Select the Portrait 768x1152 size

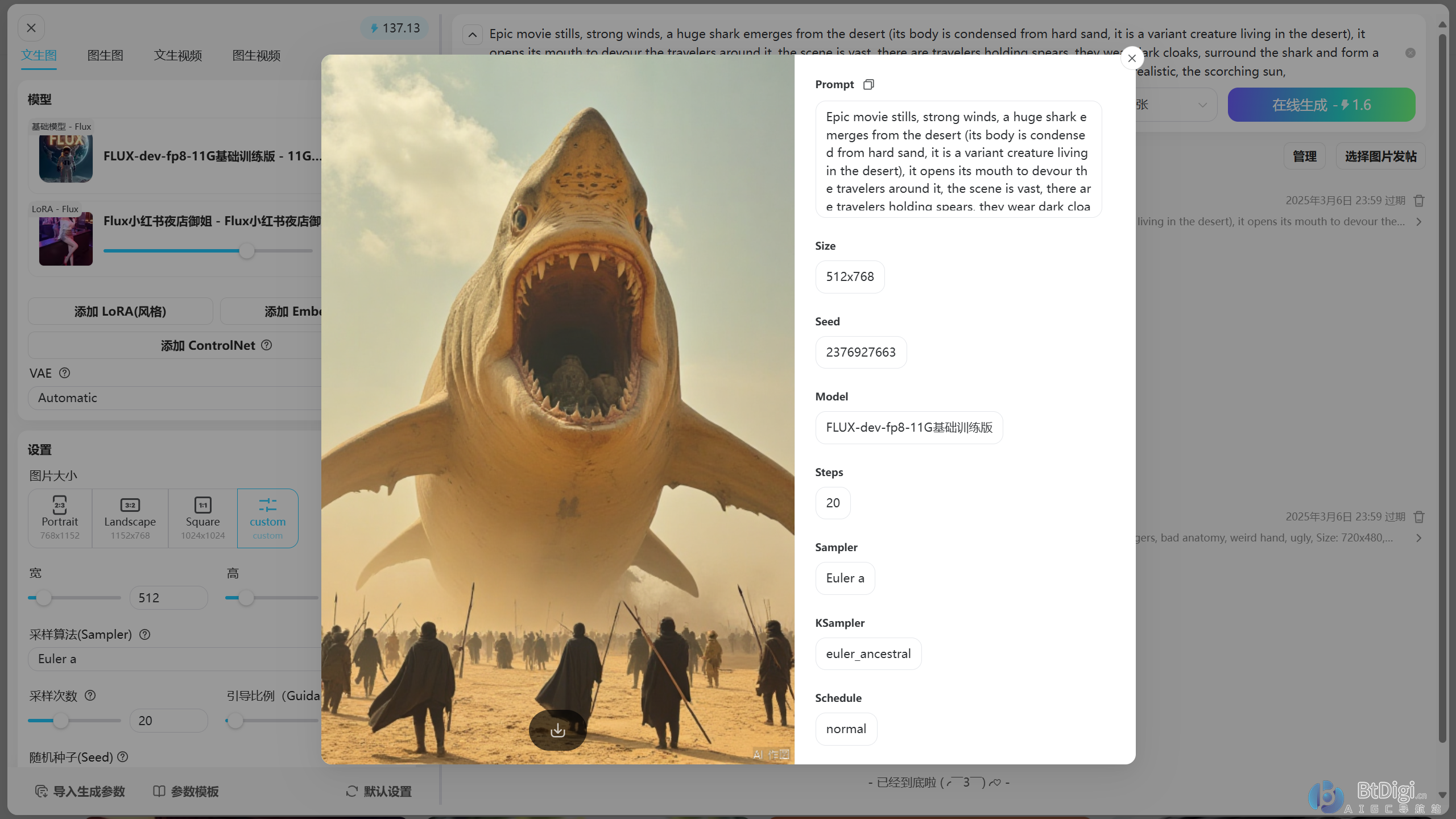coord(60,518)
